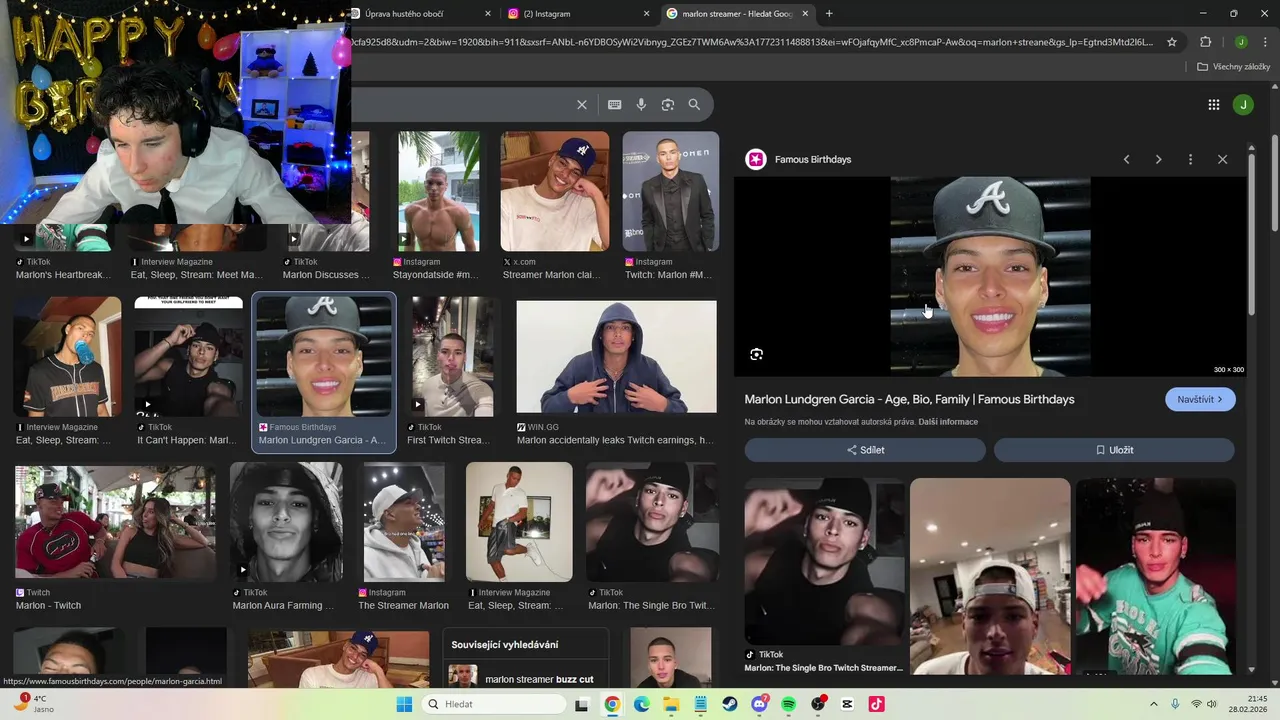The image size is (1280, 720).
Task: Open Další informace copyright link
Action: pyautogui.click(x=948, y=422)
